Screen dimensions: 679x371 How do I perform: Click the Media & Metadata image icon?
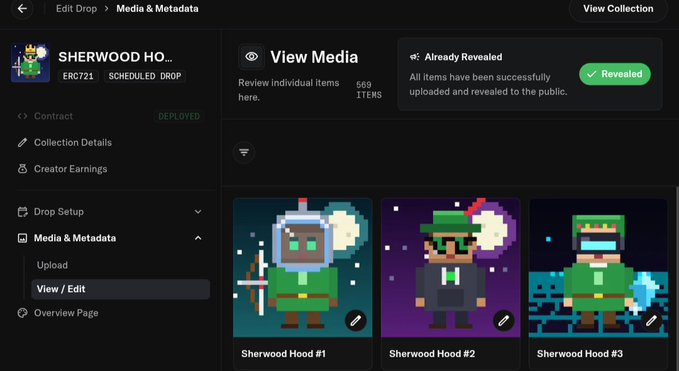point(23,238)
